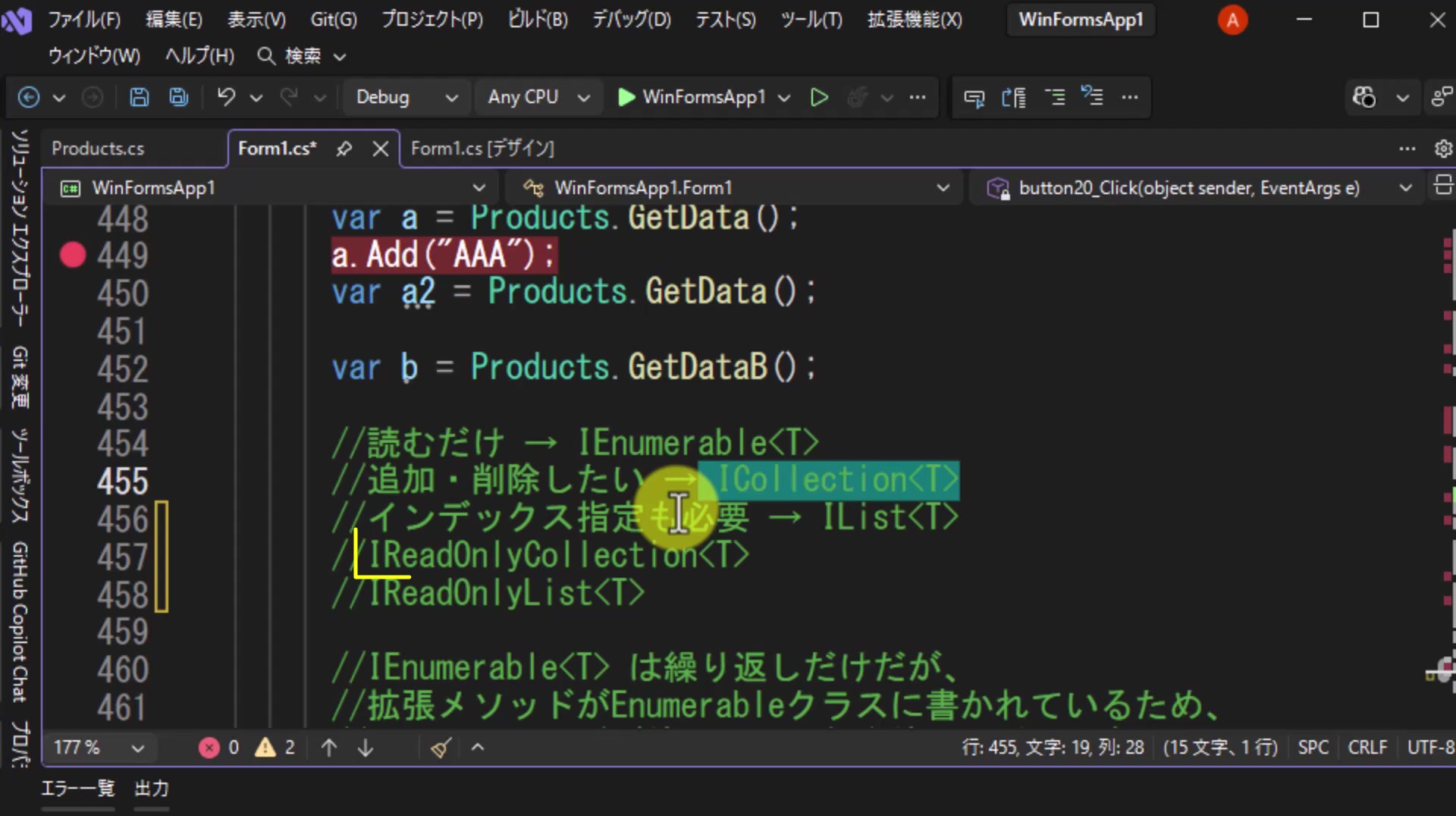Click the Start Without Debugging outline play icon
The height and width of the screenshot is (816, 1456).
coord(819,97)
